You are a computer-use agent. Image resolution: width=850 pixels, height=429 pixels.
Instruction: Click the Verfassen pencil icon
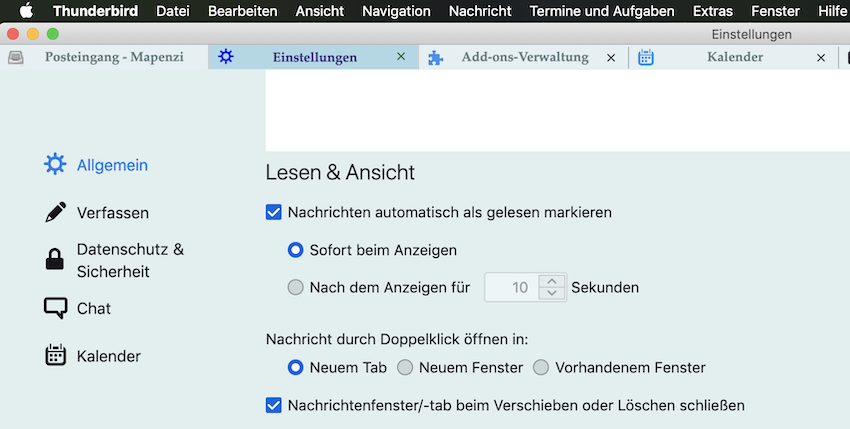tap(55, 213)
